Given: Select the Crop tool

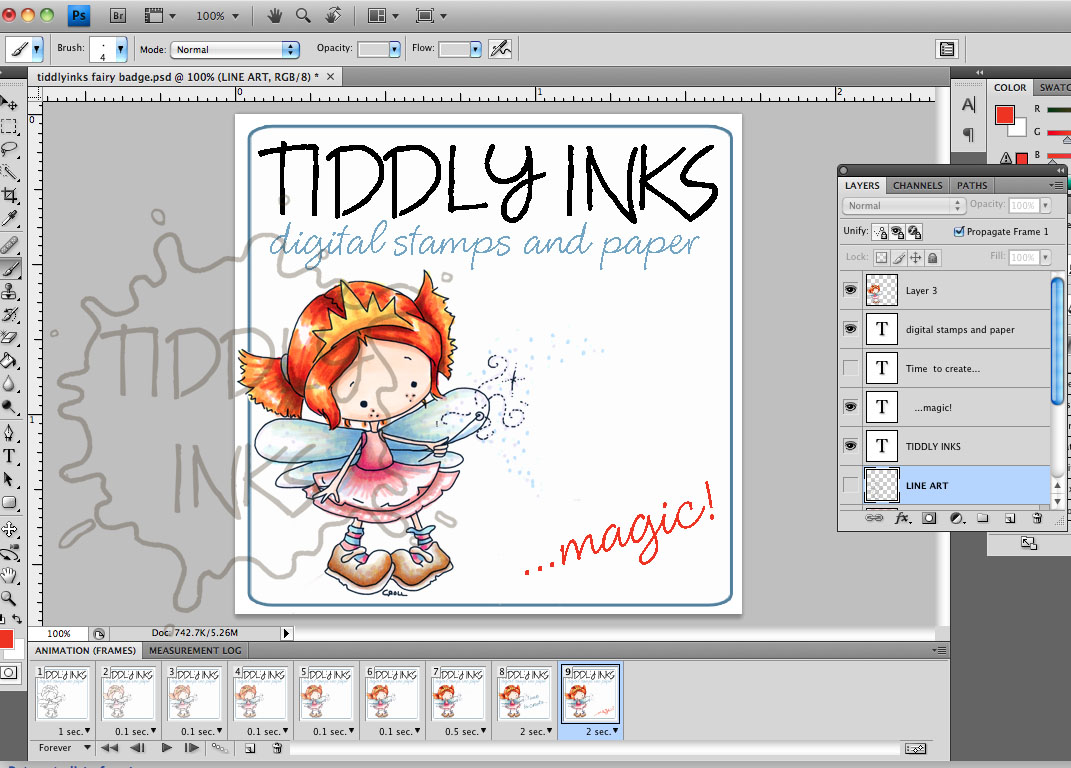Looking at the screenshot, I should click(9, 195).
